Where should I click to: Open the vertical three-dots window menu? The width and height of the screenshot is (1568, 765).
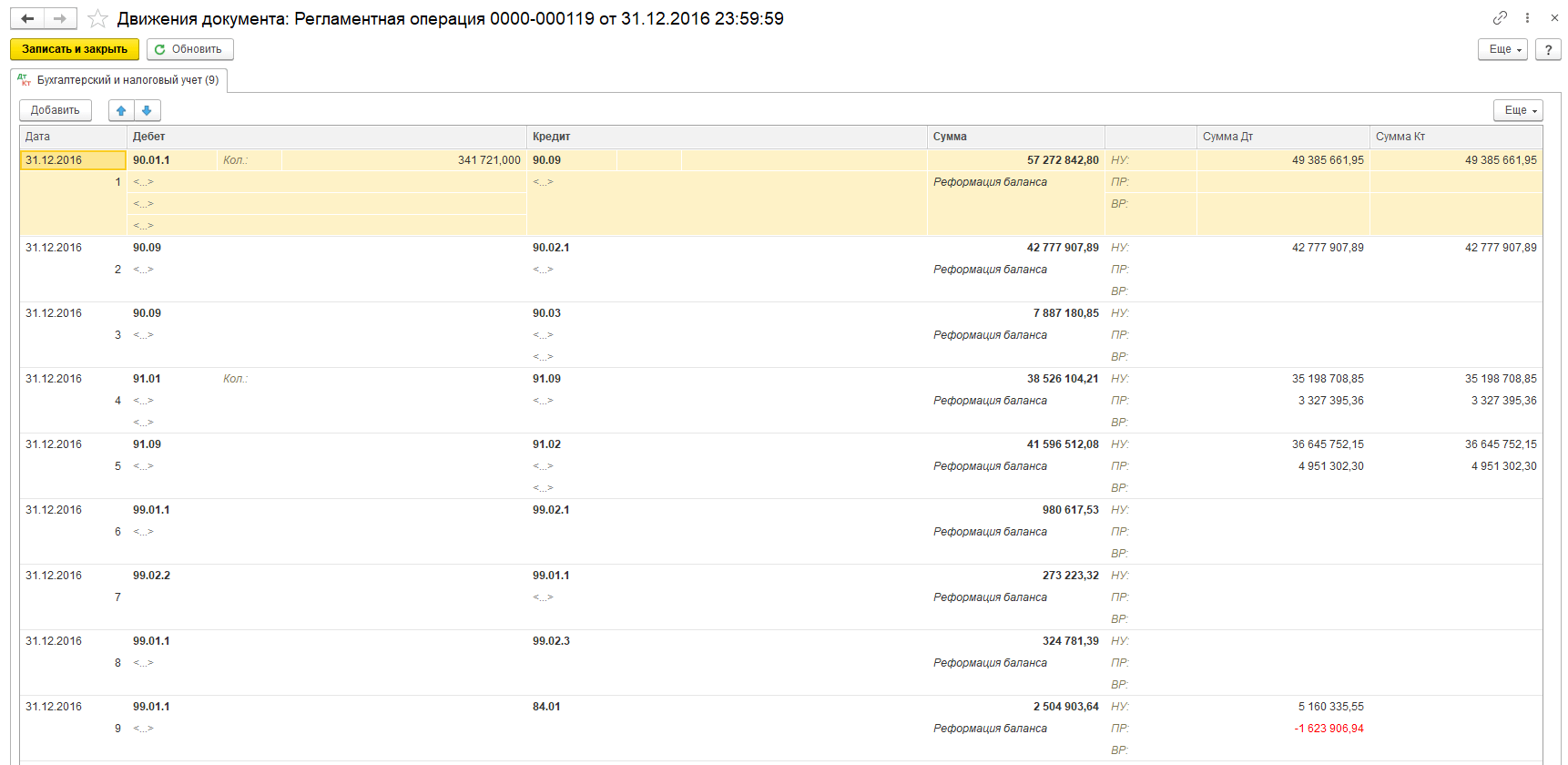[1527, 18]
